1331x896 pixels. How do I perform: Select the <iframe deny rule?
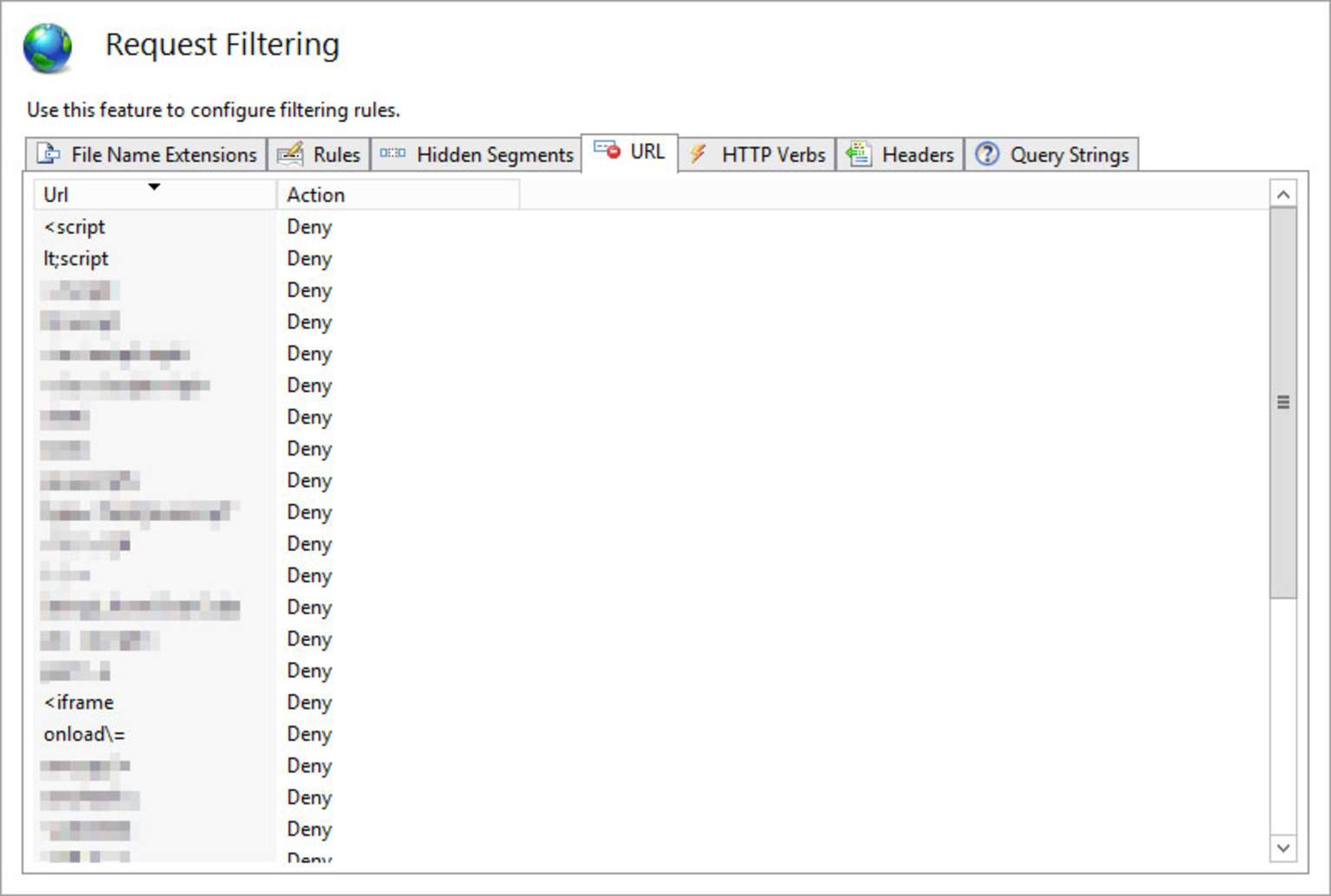(x=78, y=702)
